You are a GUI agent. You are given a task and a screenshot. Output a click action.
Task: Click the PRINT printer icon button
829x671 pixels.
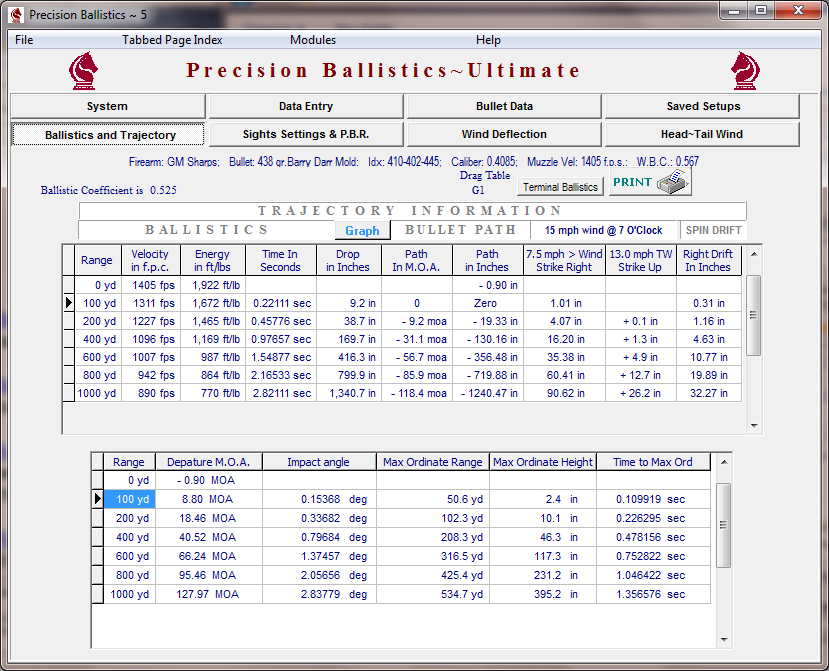pos(650,182)
